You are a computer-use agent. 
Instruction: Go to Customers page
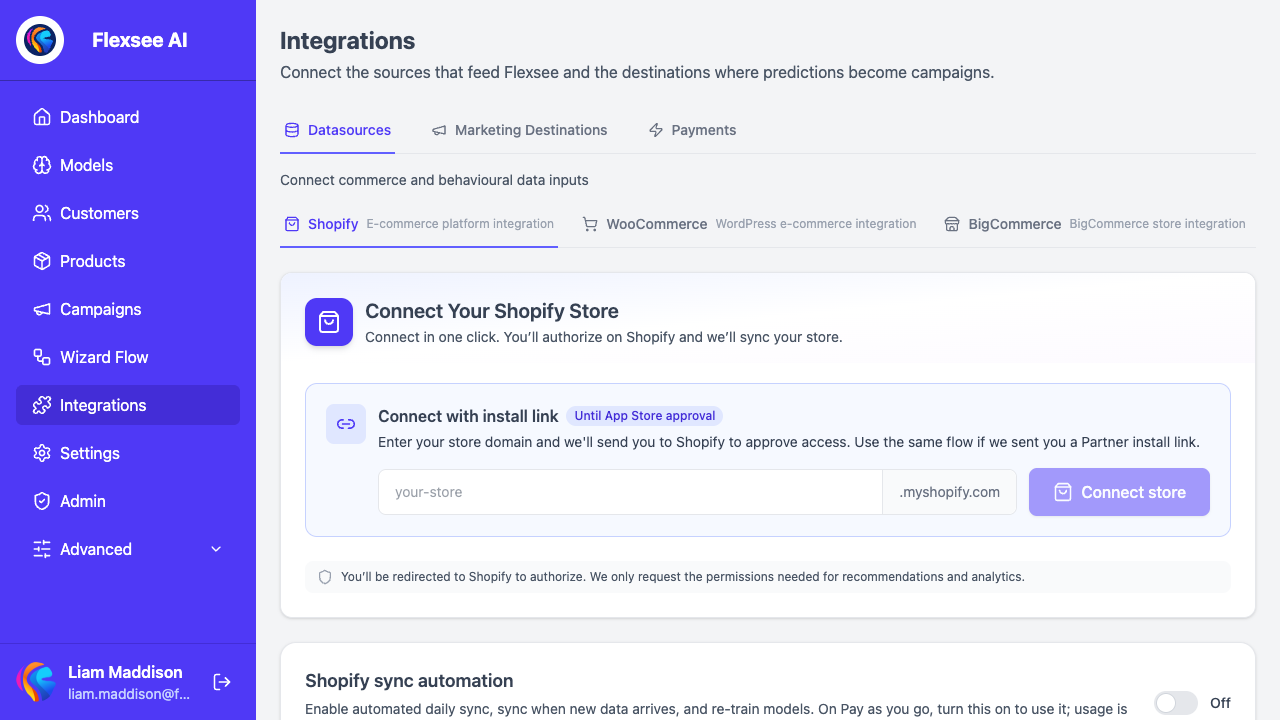[x=128, y=213]
